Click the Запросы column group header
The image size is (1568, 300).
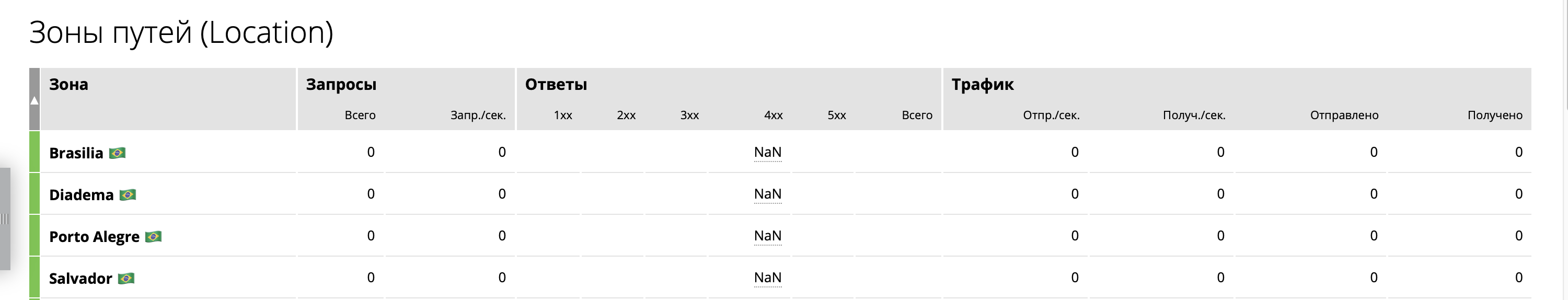341,85
